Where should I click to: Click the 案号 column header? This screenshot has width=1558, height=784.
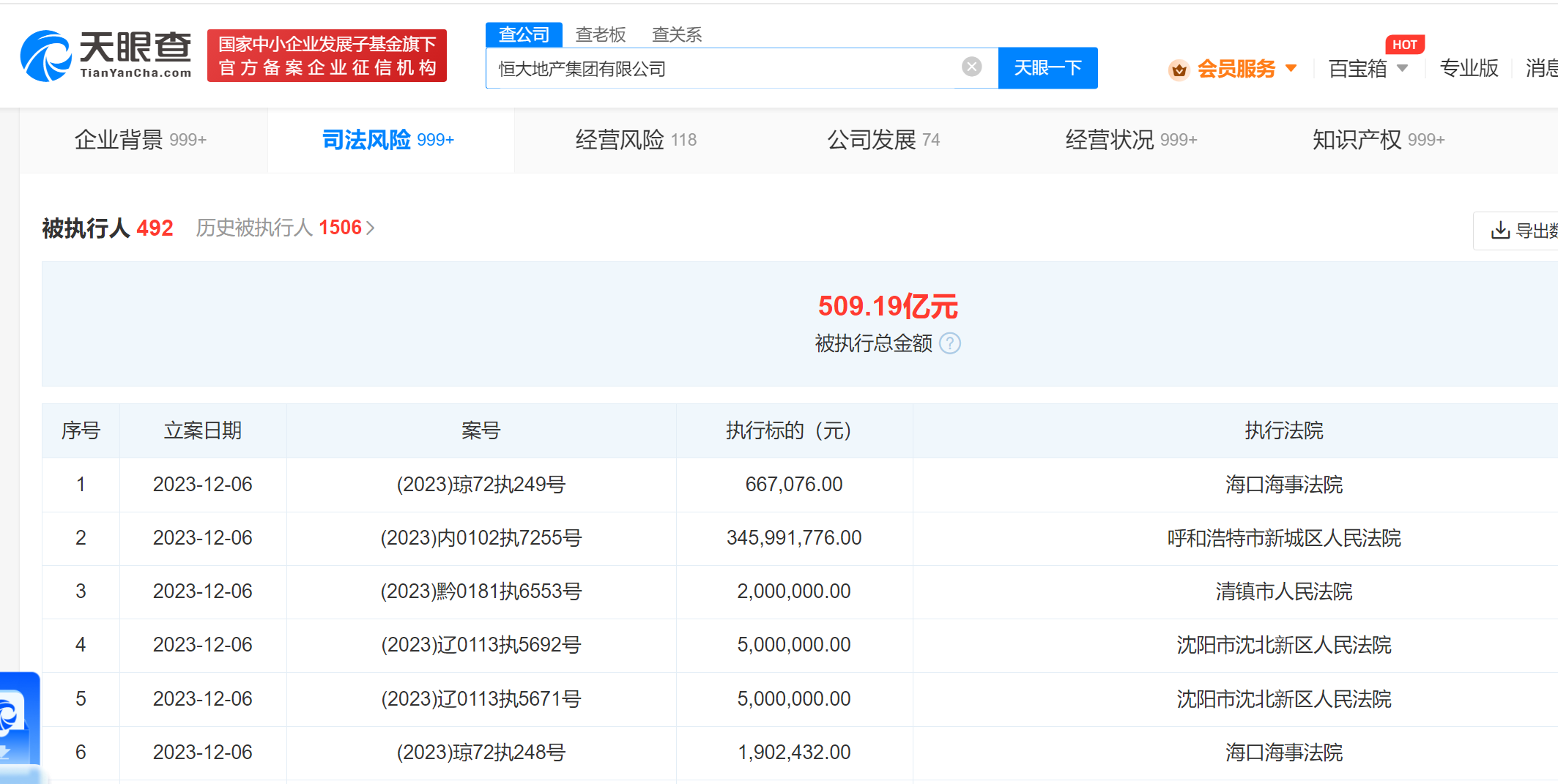(x=481, y=430)
